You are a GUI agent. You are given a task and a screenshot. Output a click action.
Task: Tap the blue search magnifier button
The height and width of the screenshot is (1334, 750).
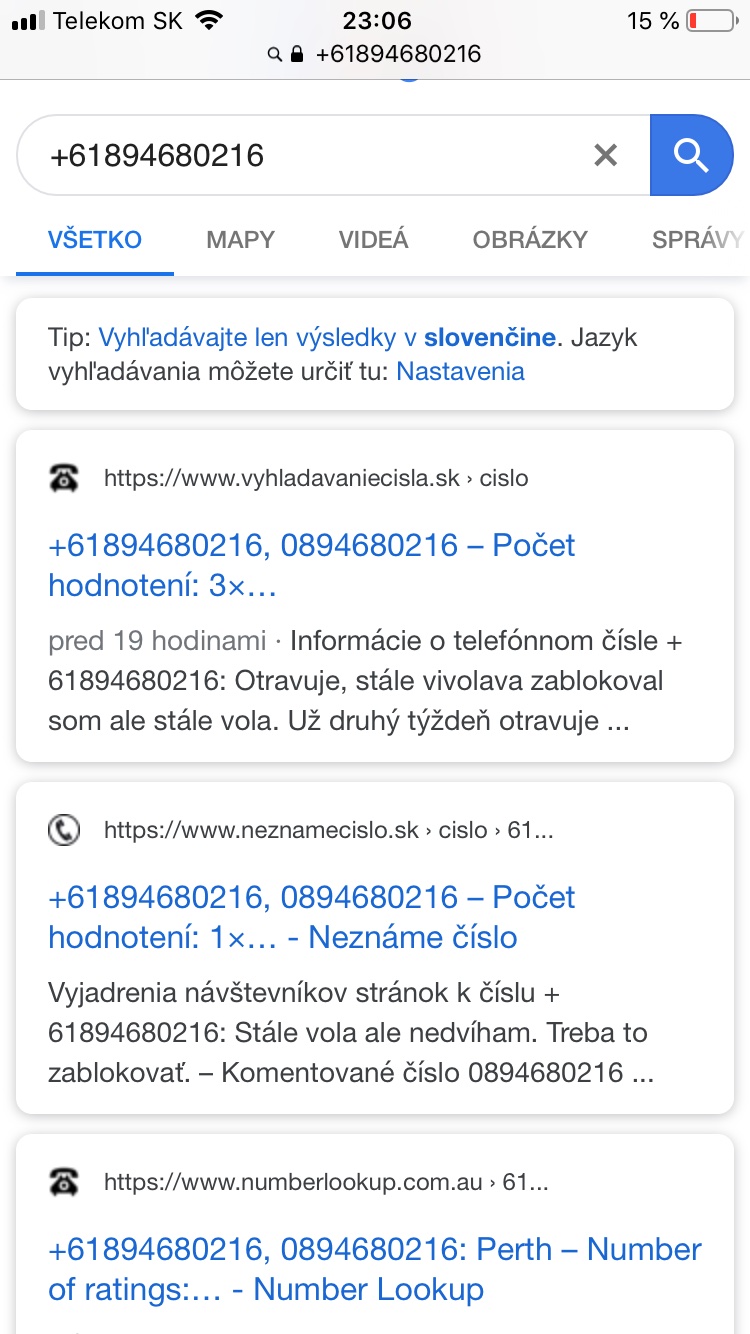click(x=691, y=155)
